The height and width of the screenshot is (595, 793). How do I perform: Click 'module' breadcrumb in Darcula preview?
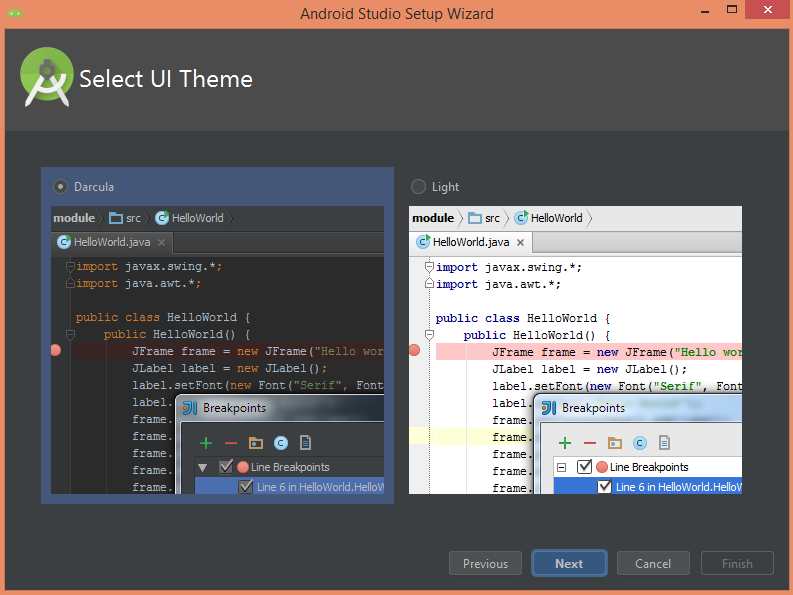pos(74,218)
